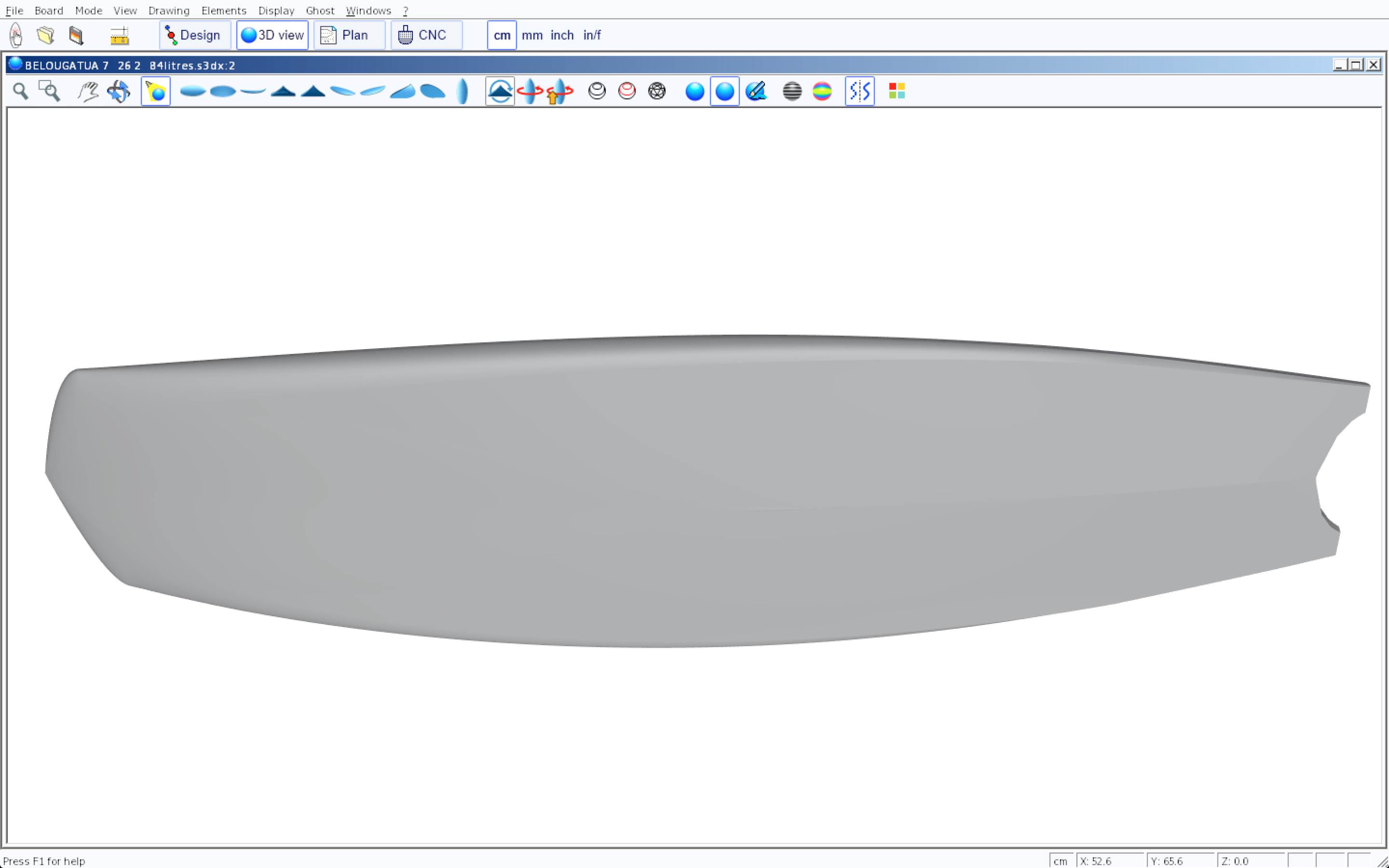
Task: Toggle the symmetry S|S button
Action: coord(859,91)
